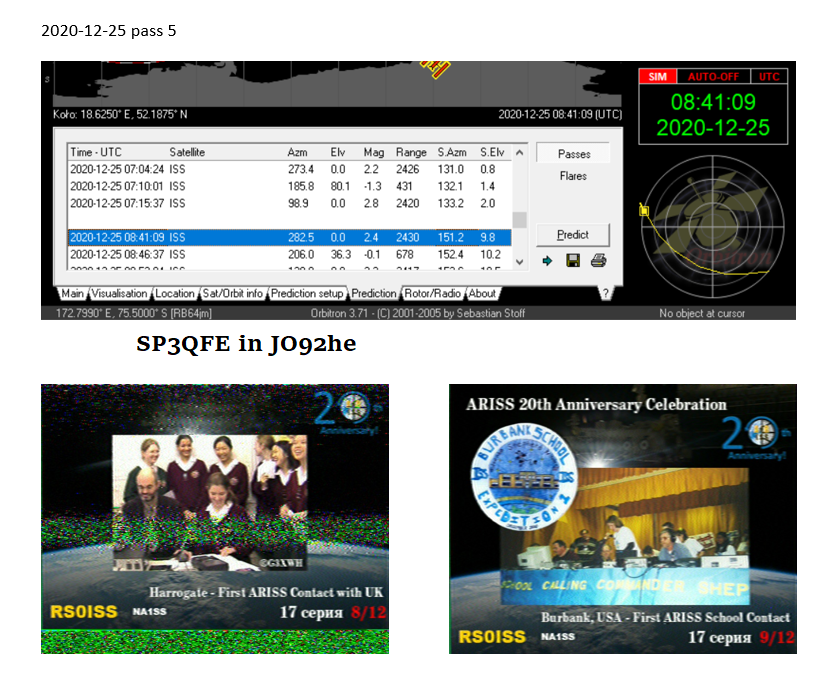Screen dimensions: 821x680
Task: Select the satellite marker on the radar plot
Action: (644, 211)
